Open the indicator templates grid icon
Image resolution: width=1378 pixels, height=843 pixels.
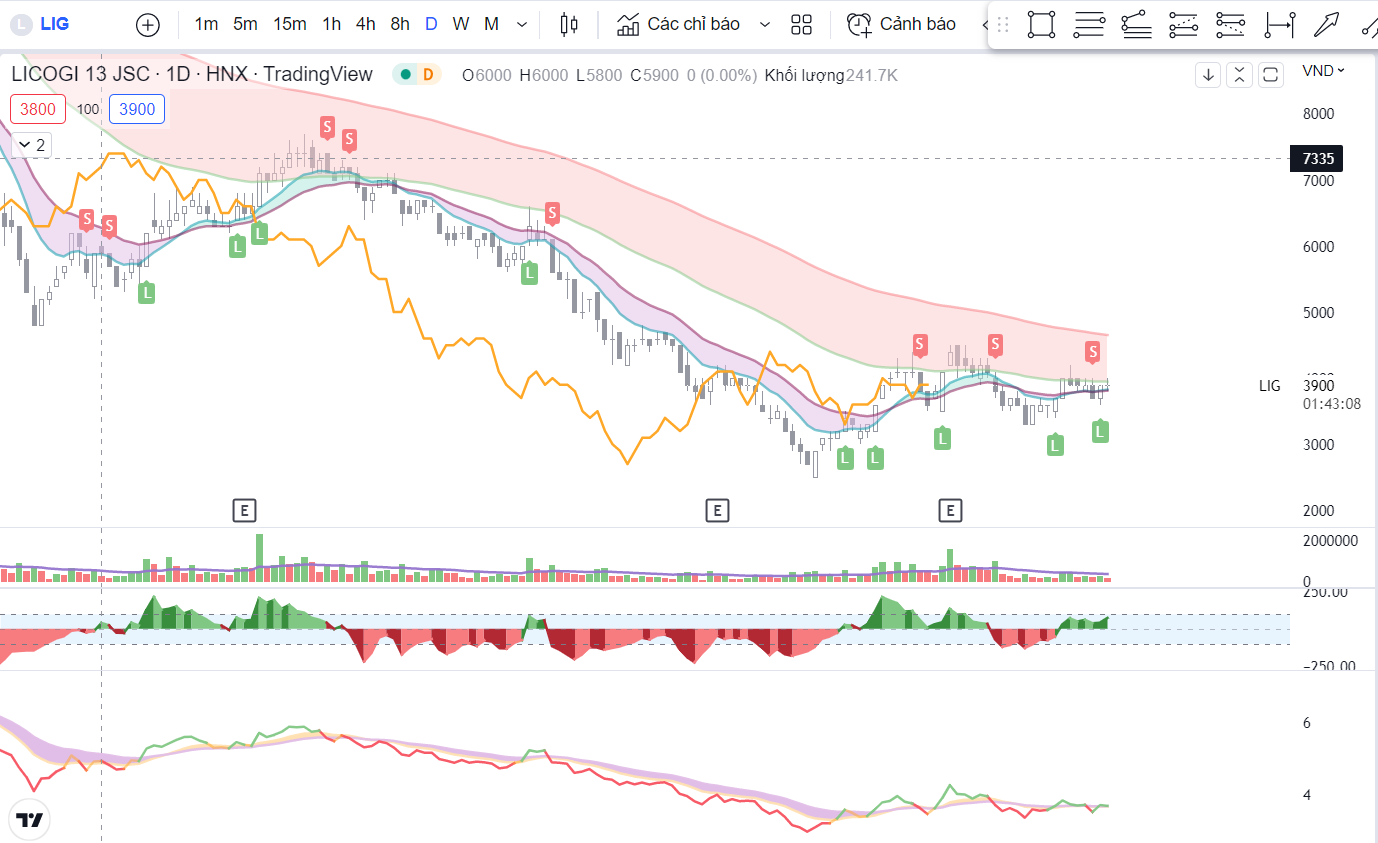(x=801, y=24)
